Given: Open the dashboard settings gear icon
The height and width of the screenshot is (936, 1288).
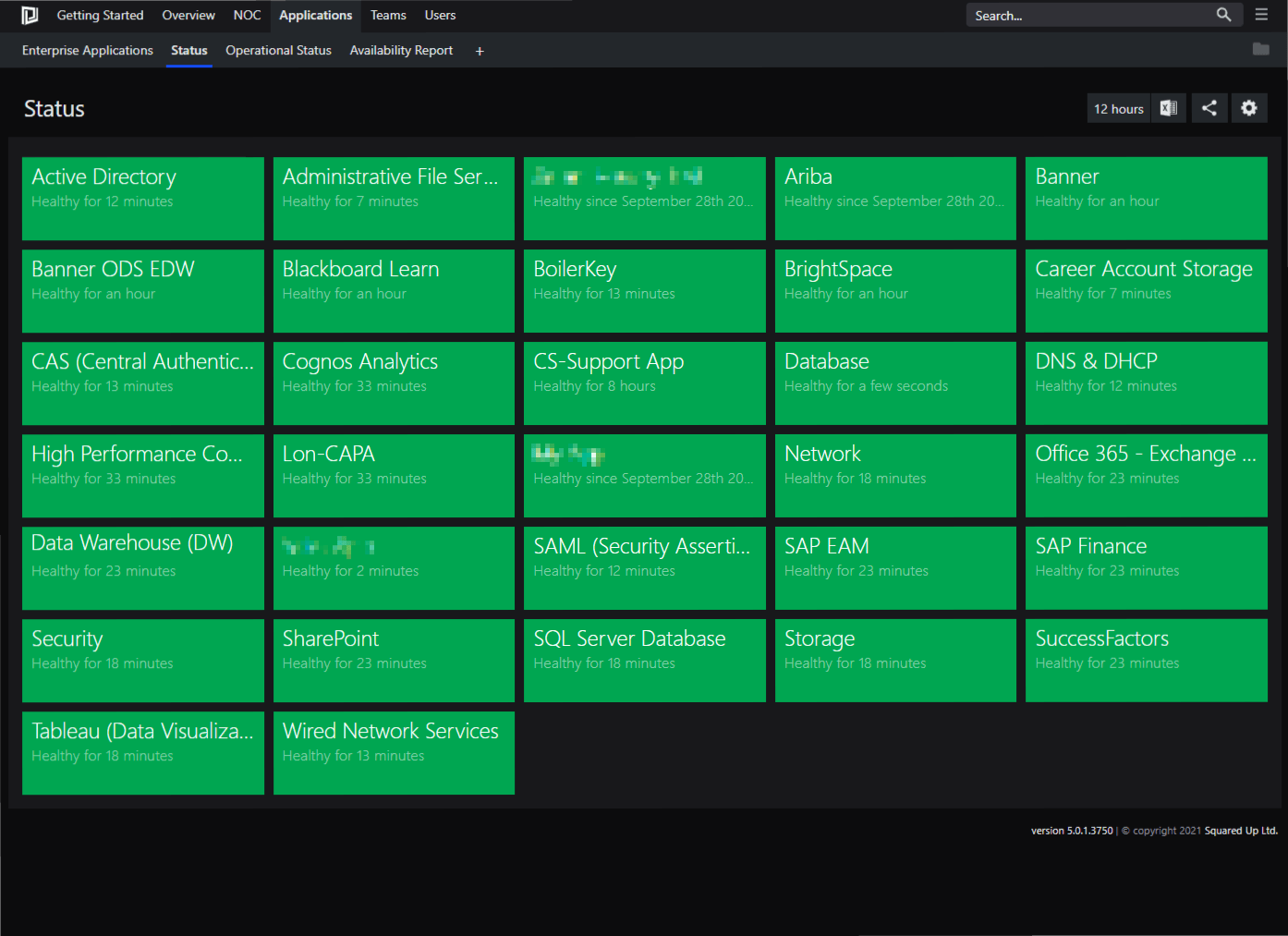Looking at the screenshot, I should (1249, 108).
